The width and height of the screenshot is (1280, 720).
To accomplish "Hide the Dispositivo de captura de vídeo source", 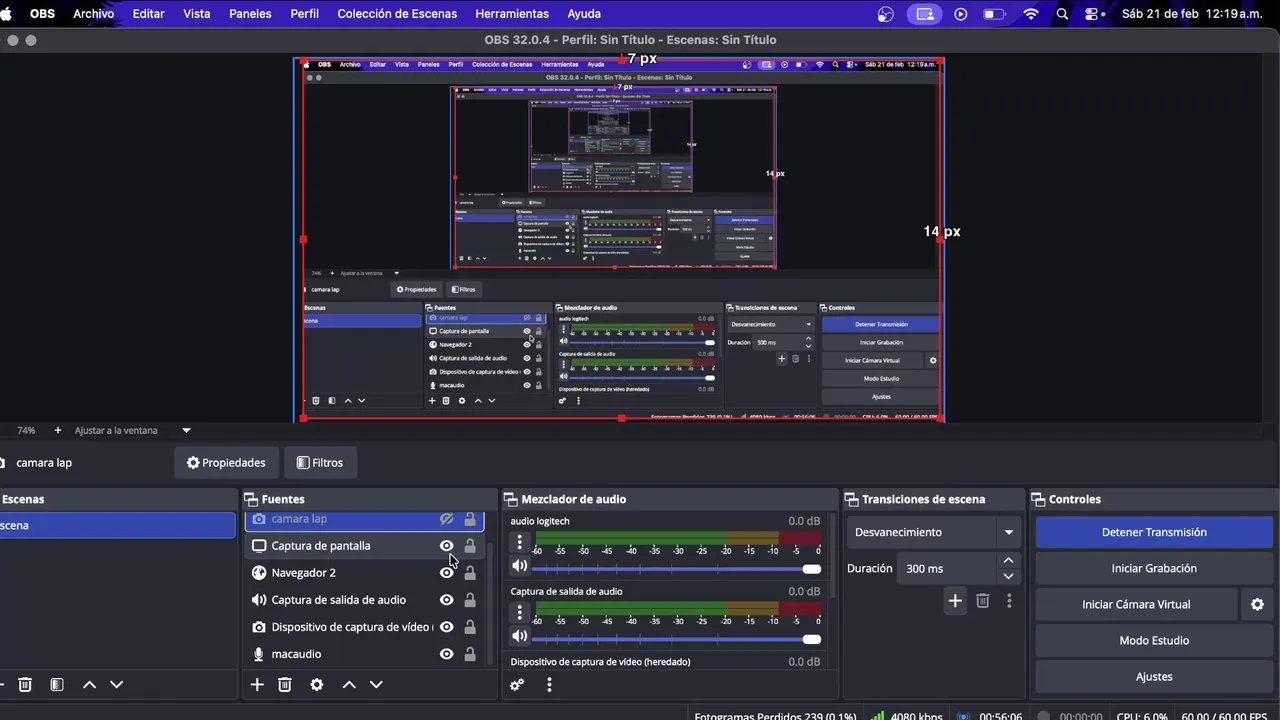I will pyautogui.click(x=447, y=627).
